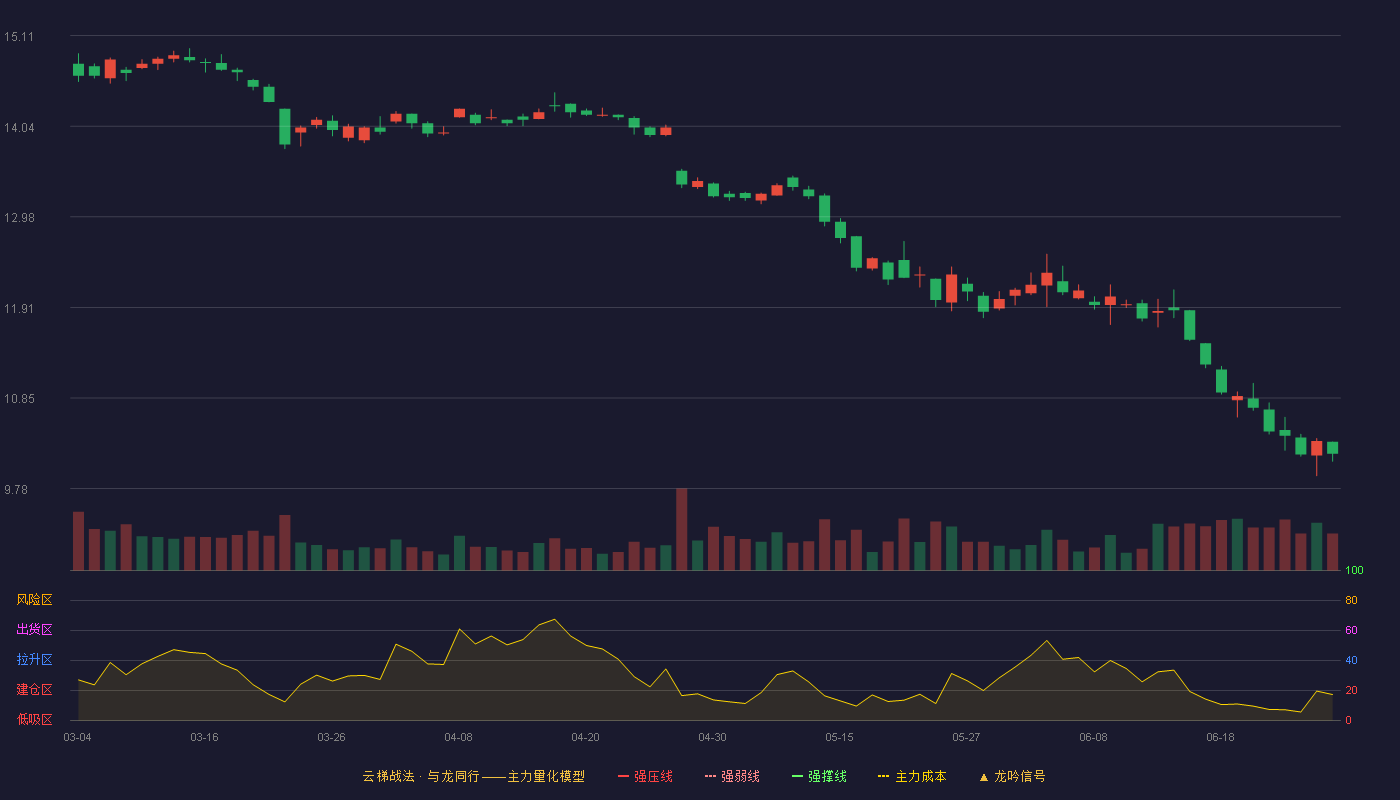1400x800 pixels.
Task: Toggle the 龙吟信号 triangle legend icon
Action: click(983, 776)
